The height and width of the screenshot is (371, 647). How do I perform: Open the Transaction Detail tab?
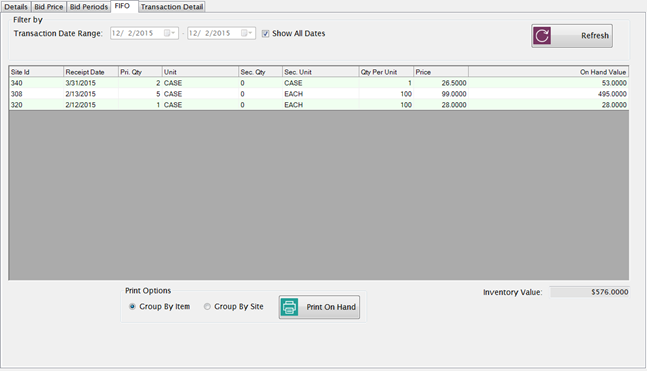(x=172, y=7)
